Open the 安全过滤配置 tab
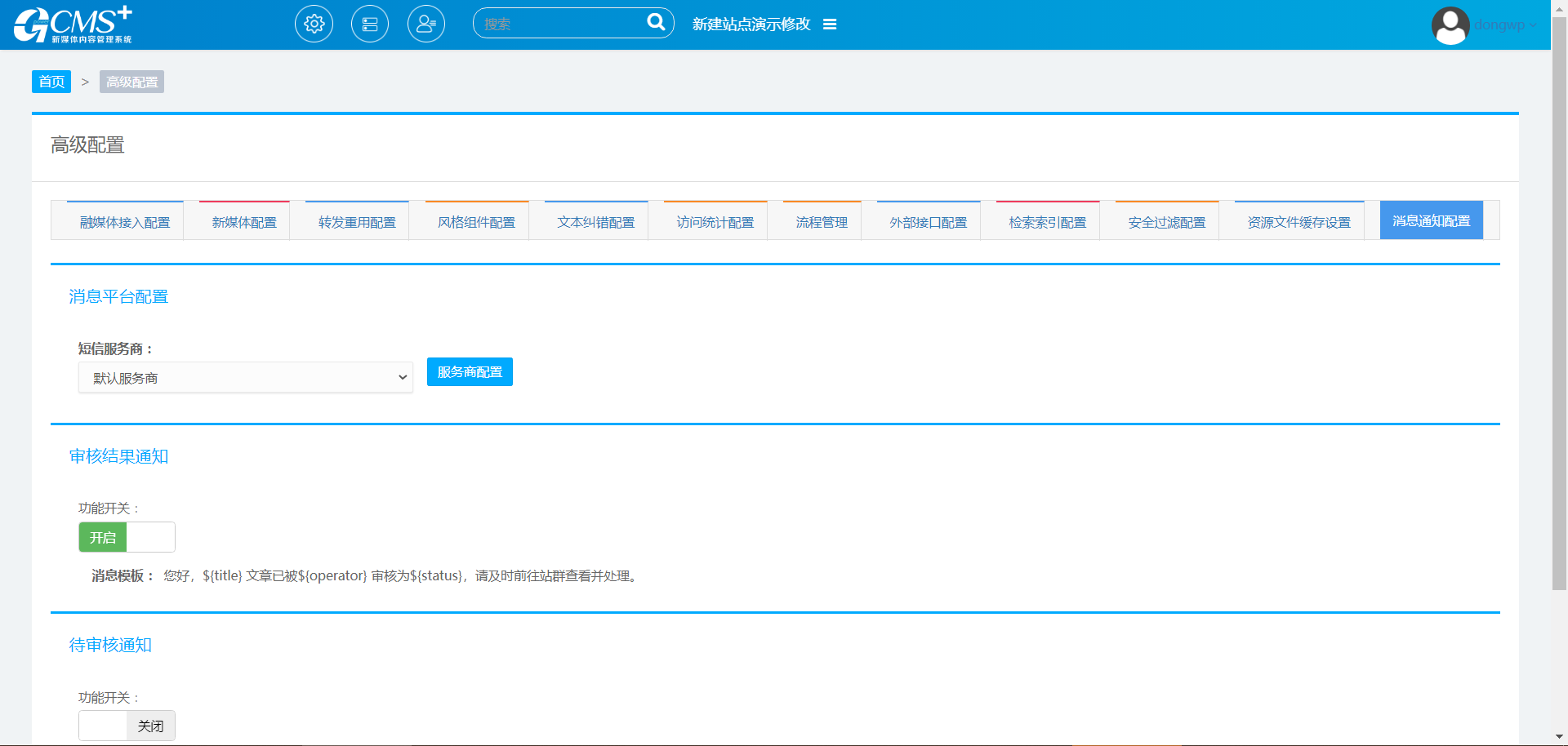Viewport: 1568px width, 746px height. pyautogui.click(x=1166, y=222)
